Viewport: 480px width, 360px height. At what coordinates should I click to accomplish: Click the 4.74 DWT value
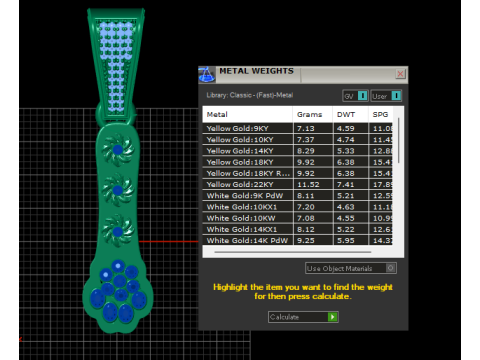[x=345, y=140]
